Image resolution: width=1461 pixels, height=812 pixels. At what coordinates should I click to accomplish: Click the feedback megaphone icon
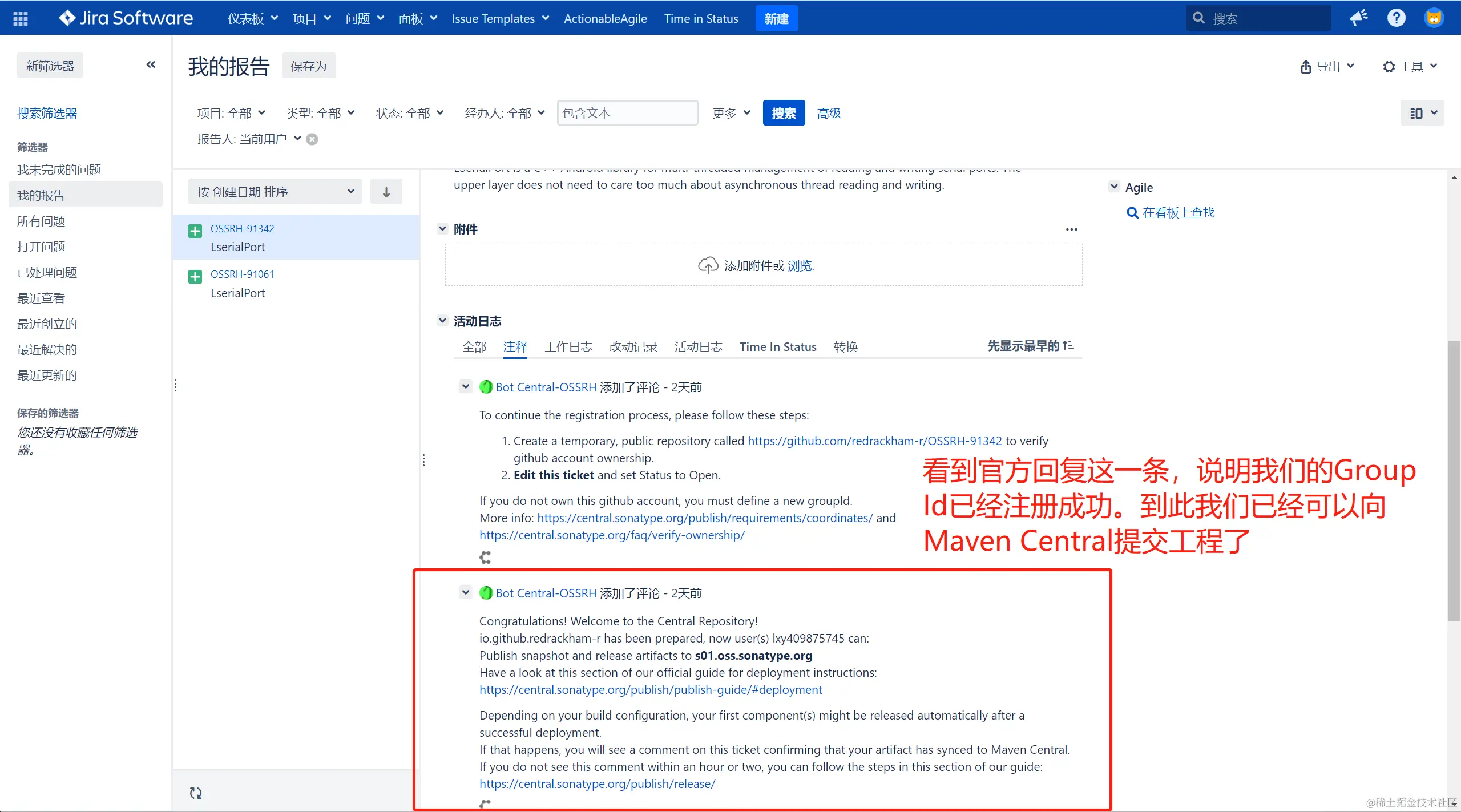[x=1358, y=18]
